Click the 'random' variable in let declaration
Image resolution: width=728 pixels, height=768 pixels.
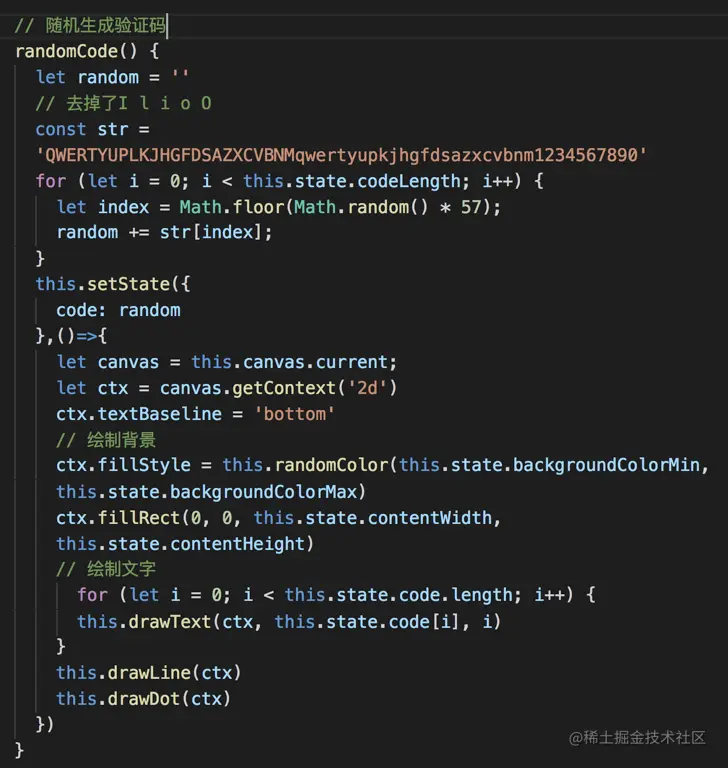pyautogui.click(x=108, y=77)
